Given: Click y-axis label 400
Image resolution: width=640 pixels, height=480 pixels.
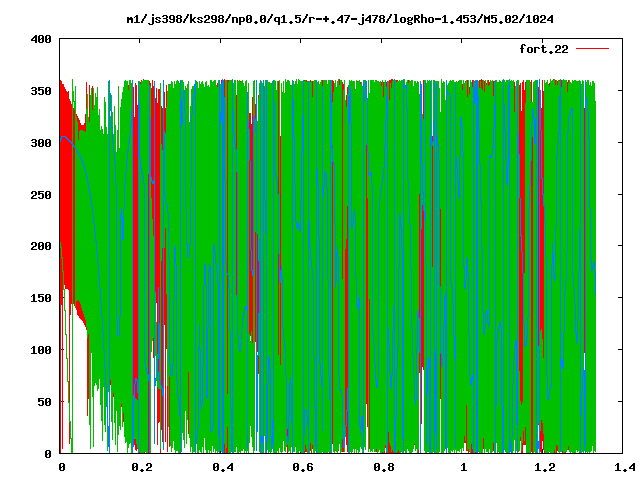Looking at the screenshot, I should pyautogui.click(x=41, y=40).
